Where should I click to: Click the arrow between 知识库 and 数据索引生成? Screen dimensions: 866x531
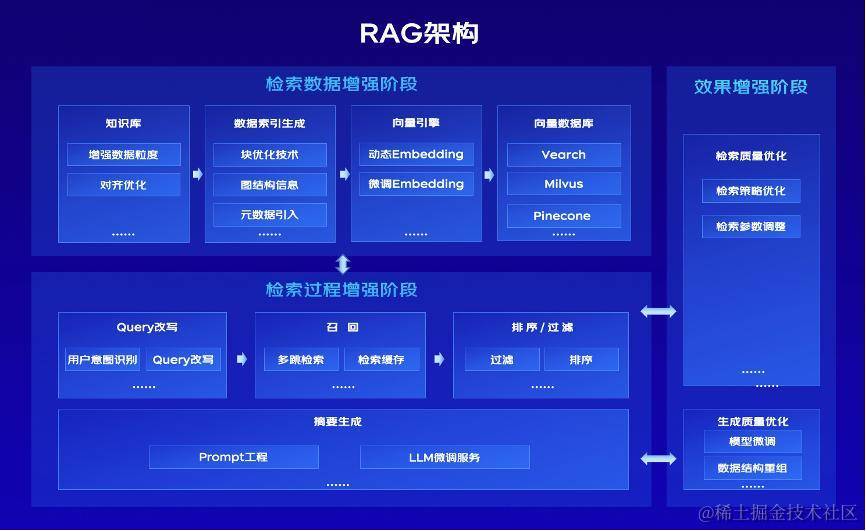197,174
